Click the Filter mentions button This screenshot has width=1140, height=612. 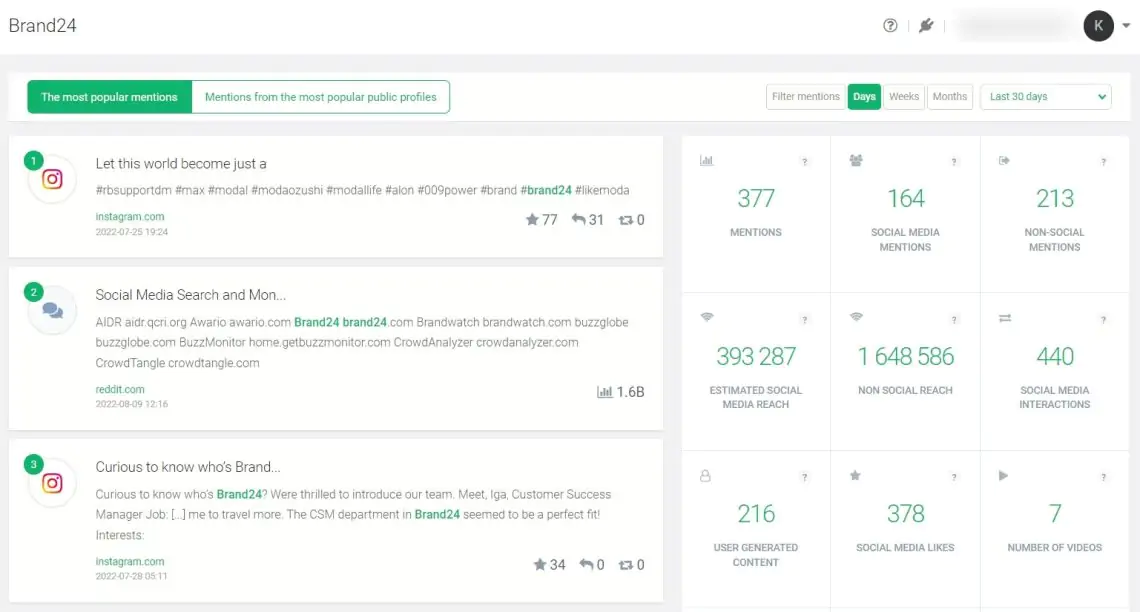(x=806, y=97)
